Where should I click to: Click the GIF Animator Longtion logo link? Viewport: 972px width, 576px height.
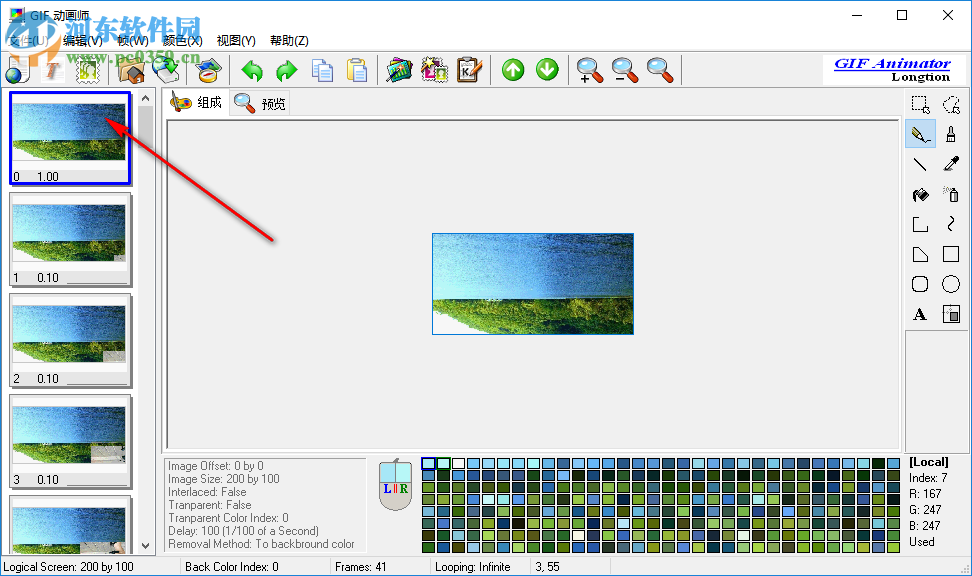893,69
